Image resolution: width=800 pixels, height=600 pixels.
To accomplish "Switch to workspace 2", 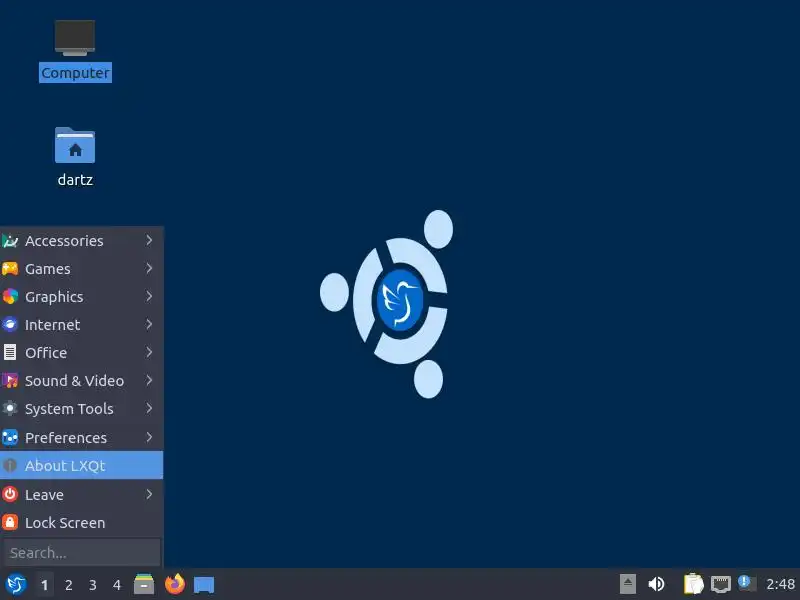I will (68, 585).
